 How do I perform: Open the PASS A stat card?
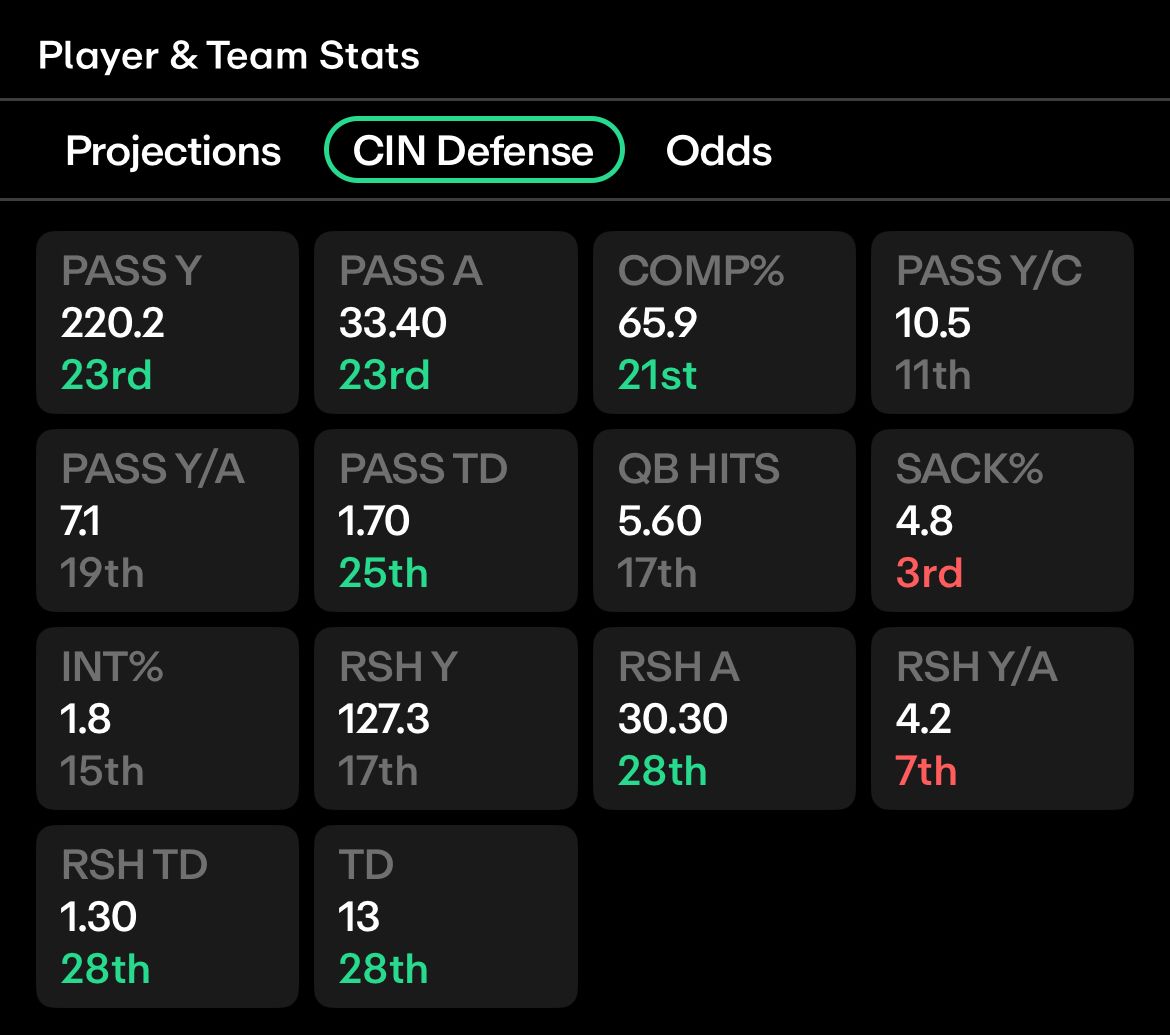[x=445, y=322]
